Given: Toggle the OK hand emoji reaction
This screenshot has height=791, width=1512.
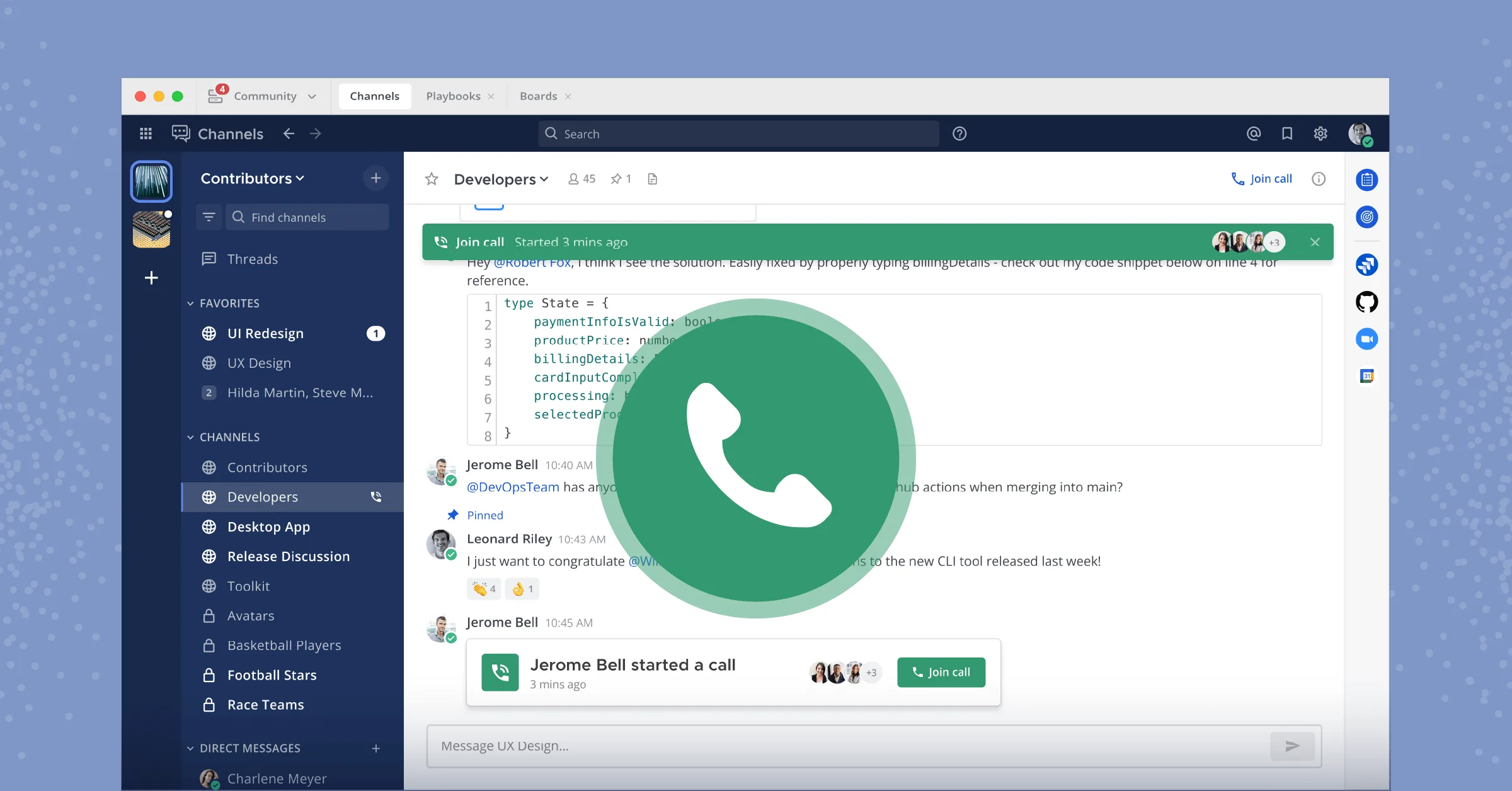Looking at the screenshot, I should point(522,589).
